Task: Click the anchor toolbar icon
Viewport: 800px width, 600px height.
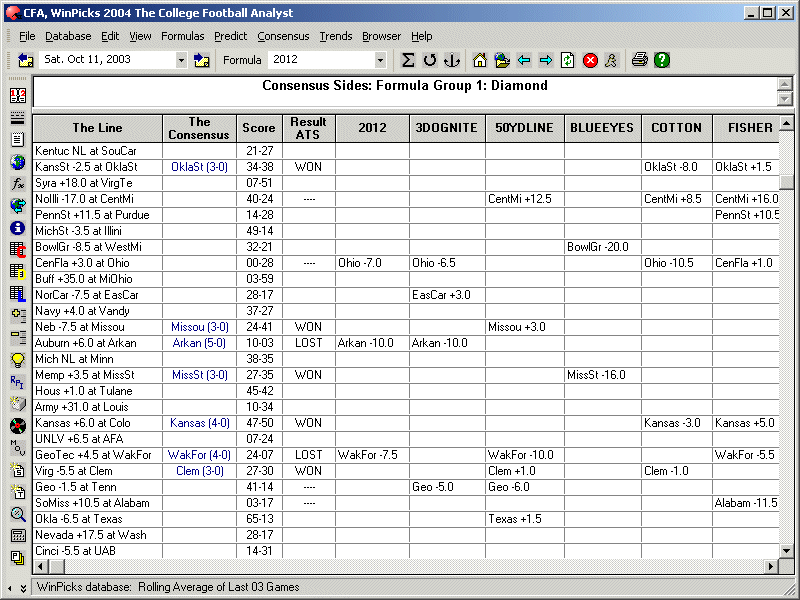Action: [x=452, y=60]
